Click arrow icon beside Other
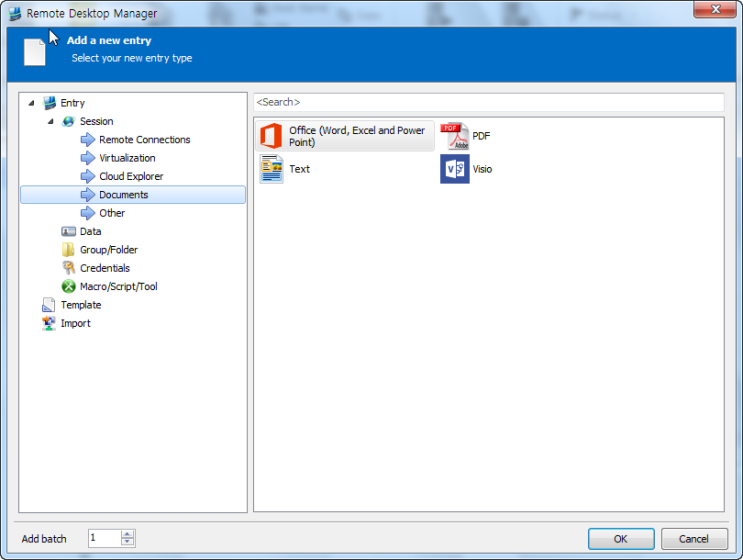The width and height of the screenshot is (743, 560). coord(88,213)
